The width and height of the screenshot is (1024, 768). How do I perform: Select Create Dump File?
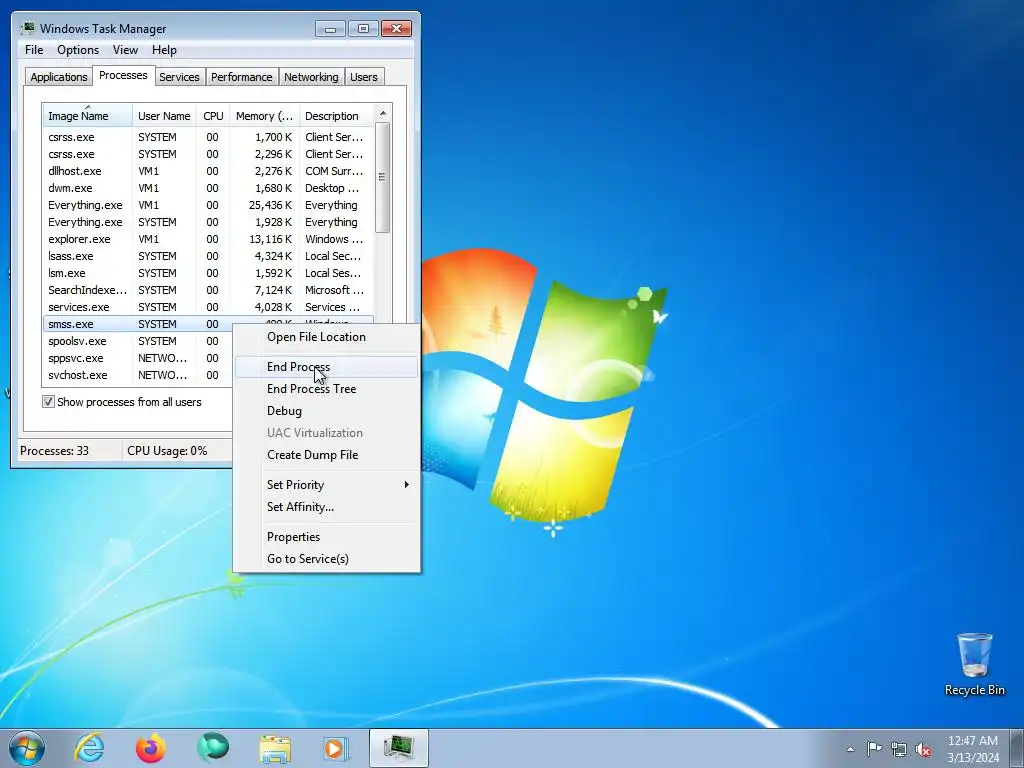[327, 455]
